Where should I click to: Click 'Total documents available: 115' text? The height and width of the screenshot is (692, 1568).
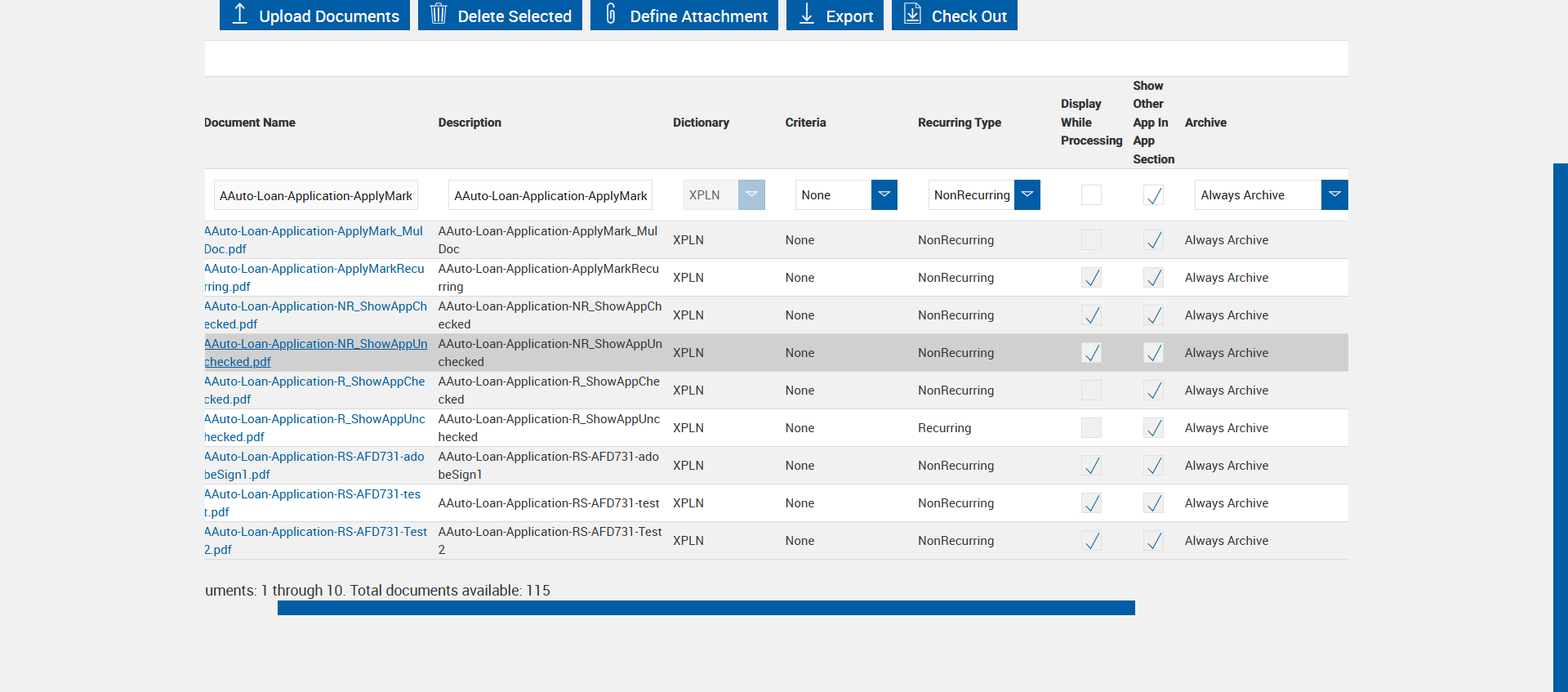(x=450, y=591)
